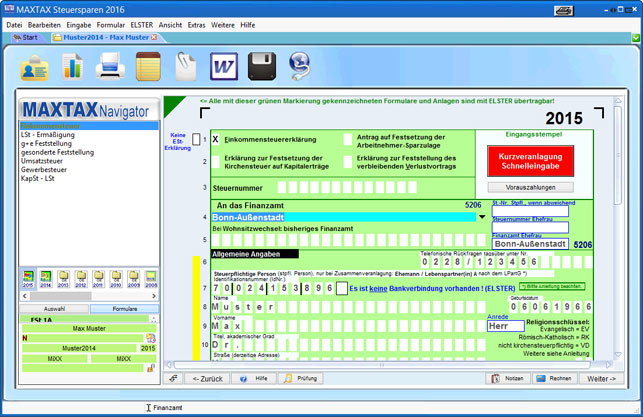Open the bar chart toolbar icon
Screen dimensions: 643x417
(x=72, y=66)
